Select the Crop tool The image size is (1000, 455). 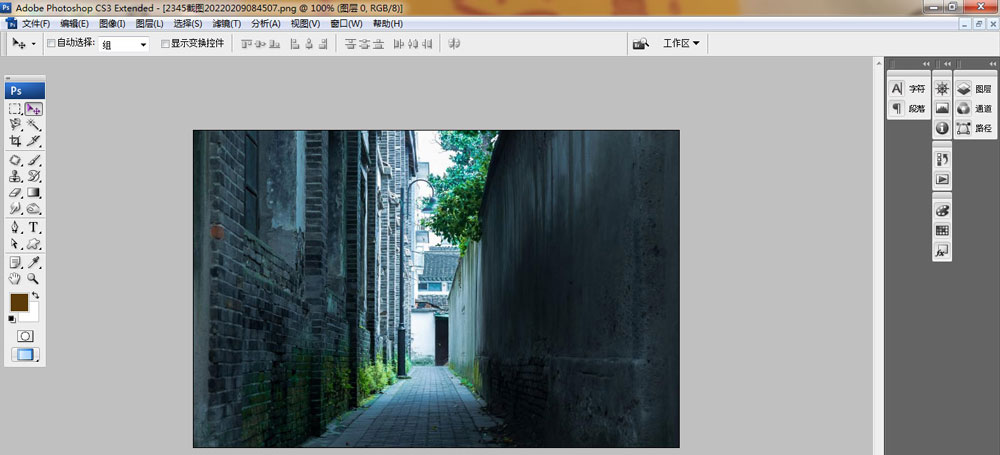point(16,140)
